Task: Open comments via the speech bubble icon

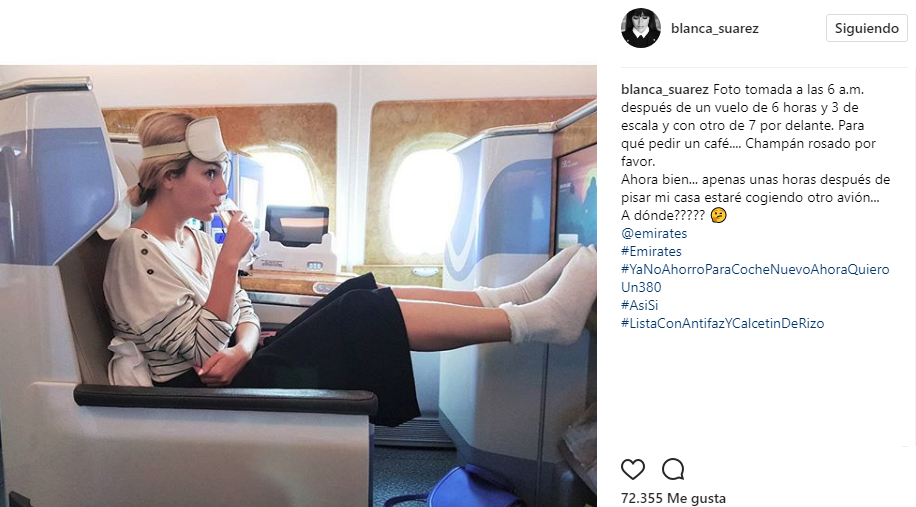Action: coord(673,469)
